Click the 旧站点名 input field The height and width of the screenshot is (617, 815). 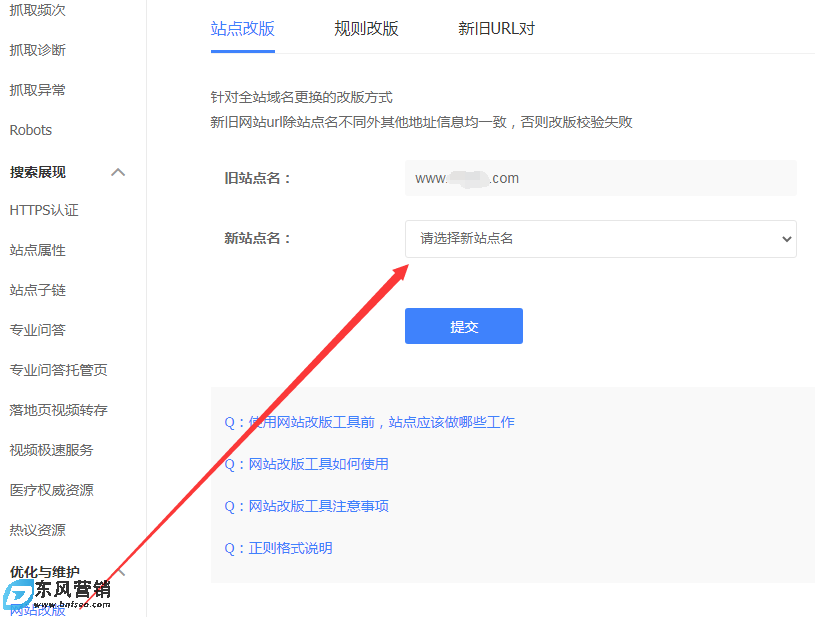pyautogui.click(x=600, y=178)
